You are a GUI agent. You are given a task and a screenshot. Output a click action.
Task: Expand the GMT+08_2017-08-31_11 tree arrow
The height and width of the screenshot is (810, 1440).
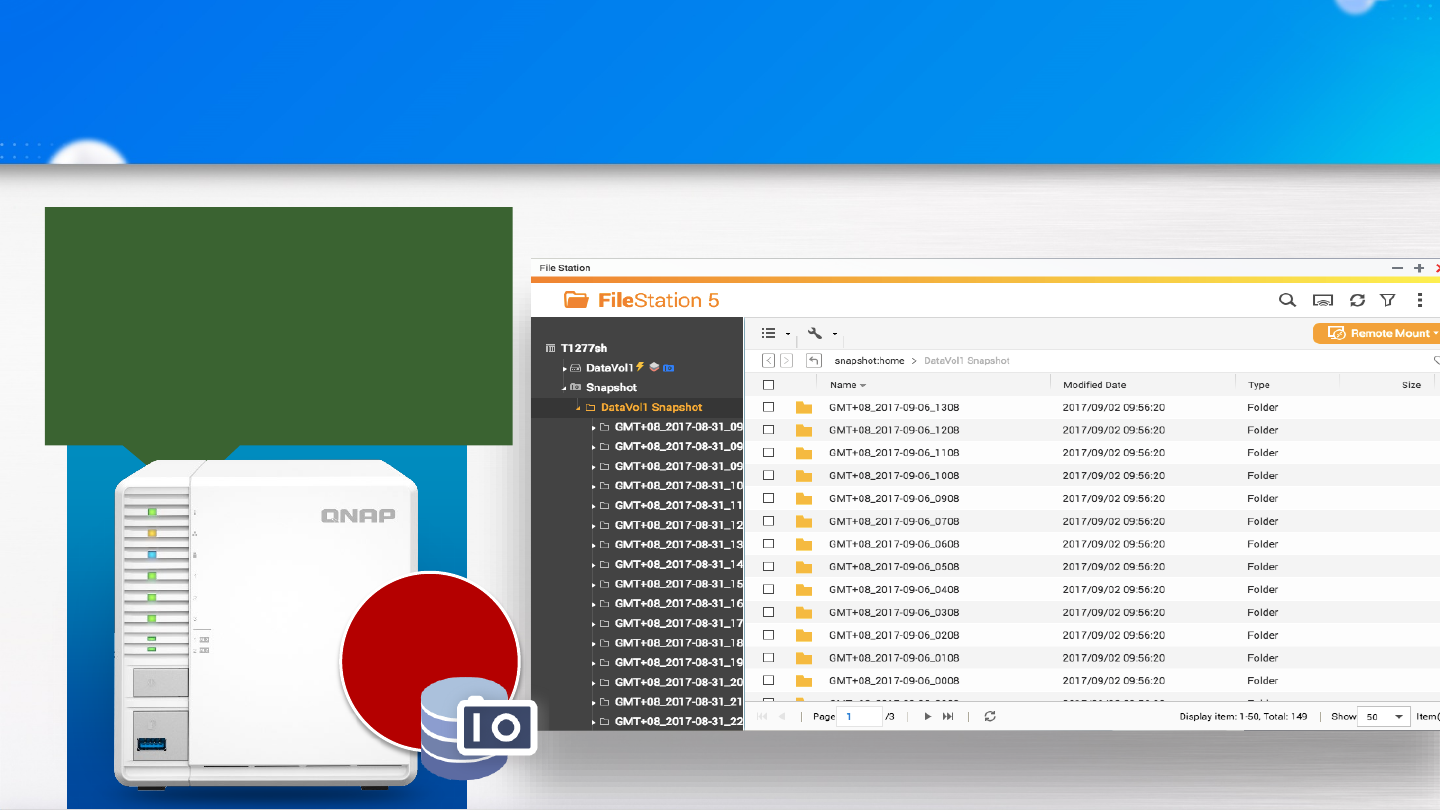(x=593, y=506)
